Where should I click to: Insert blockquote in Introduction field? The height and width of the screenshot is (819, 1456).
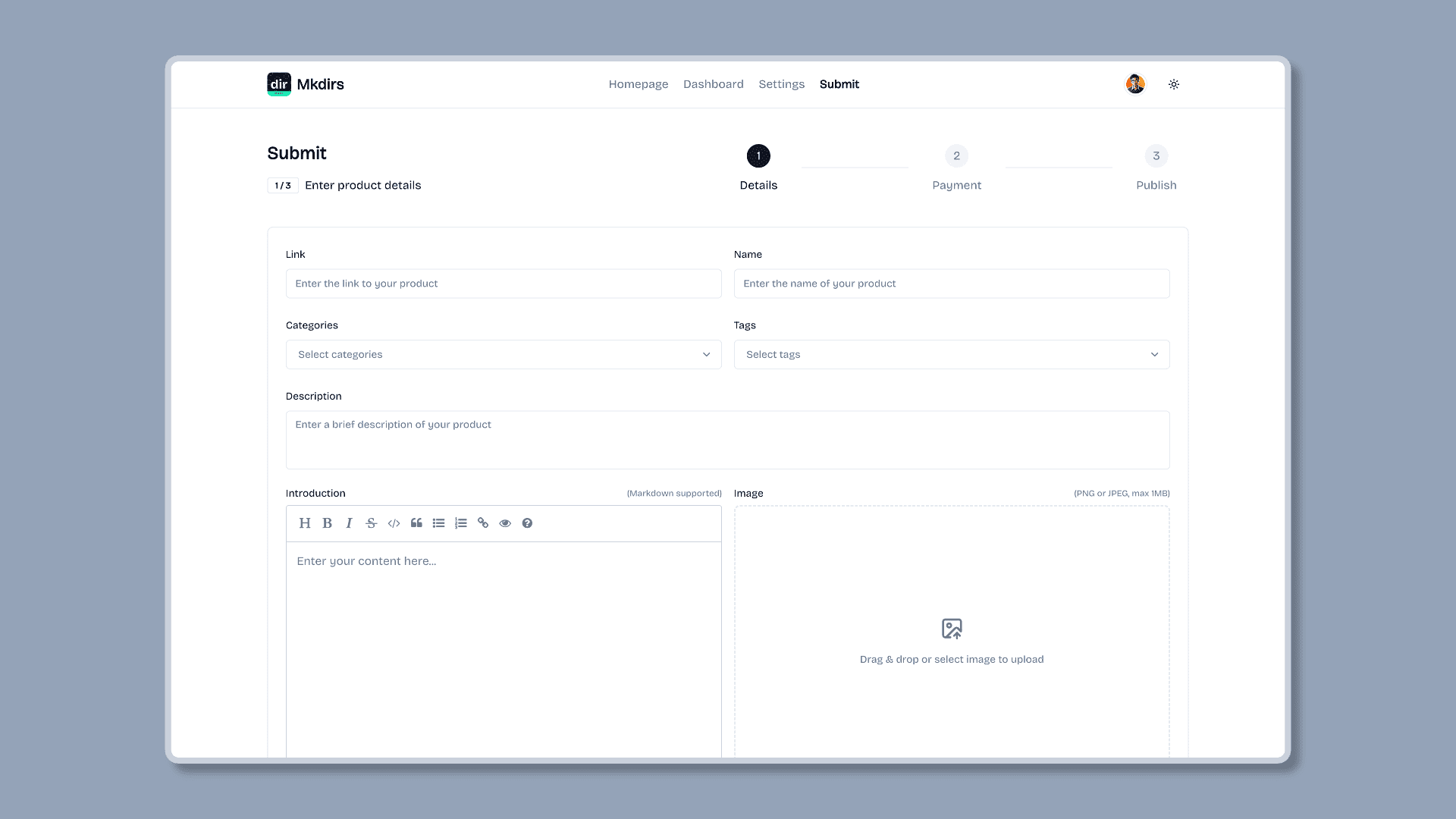tap(416, 523)
